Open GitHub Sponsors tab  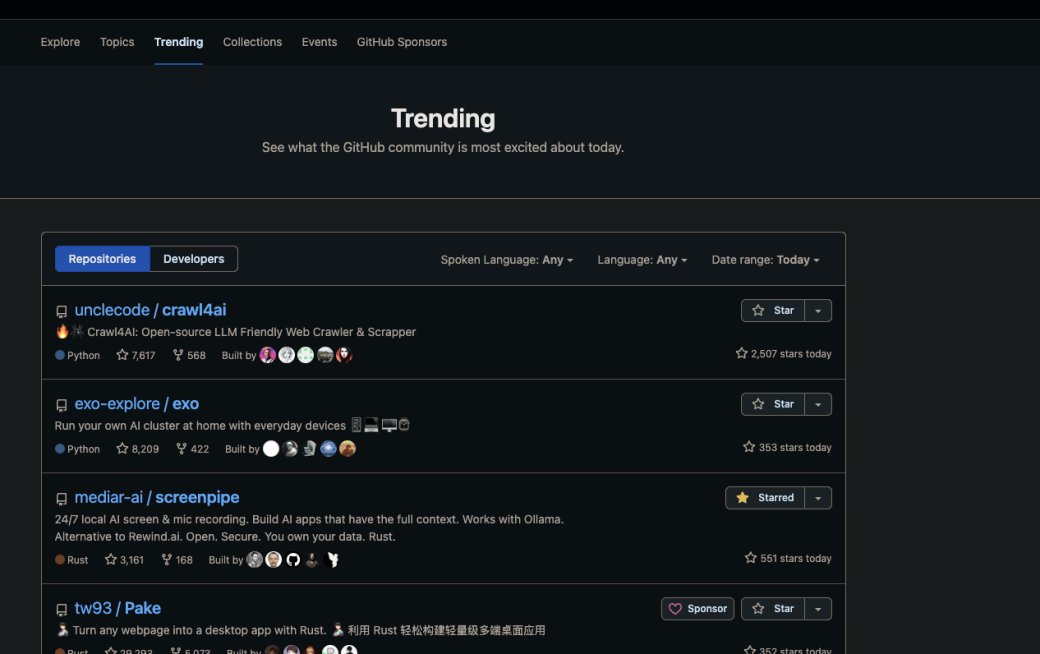[x=402, y=42]
